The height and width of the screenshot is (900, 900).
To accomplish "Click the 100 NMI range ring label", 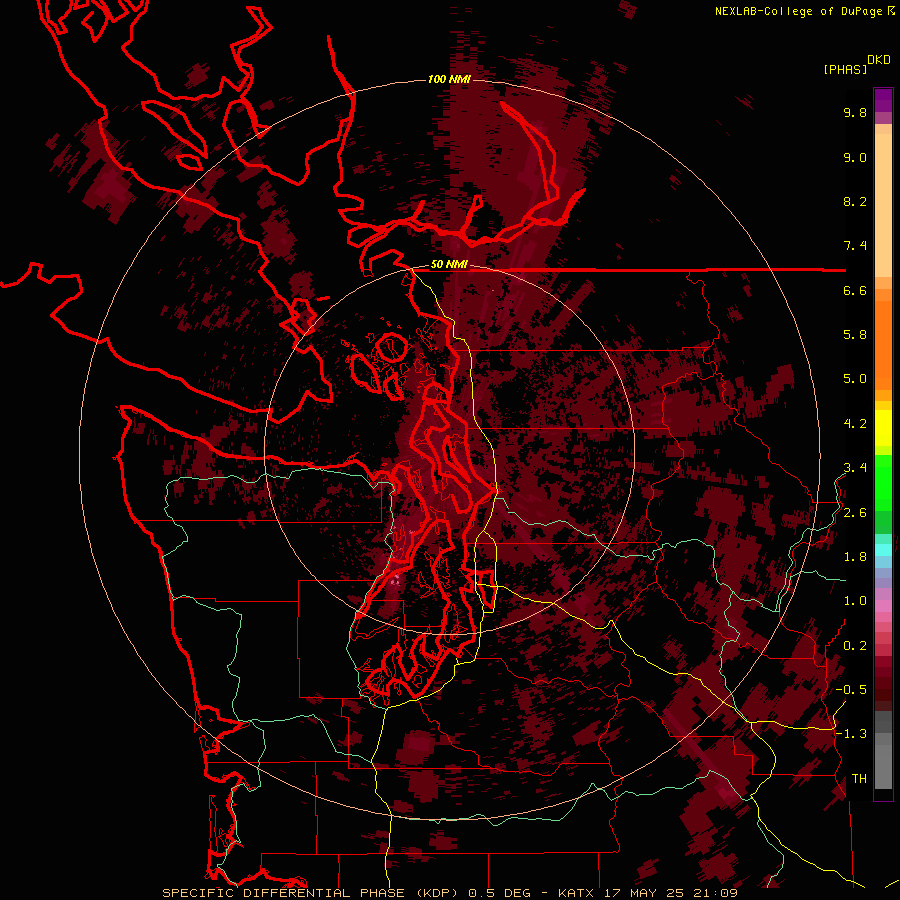I will (x=449, y=79).
